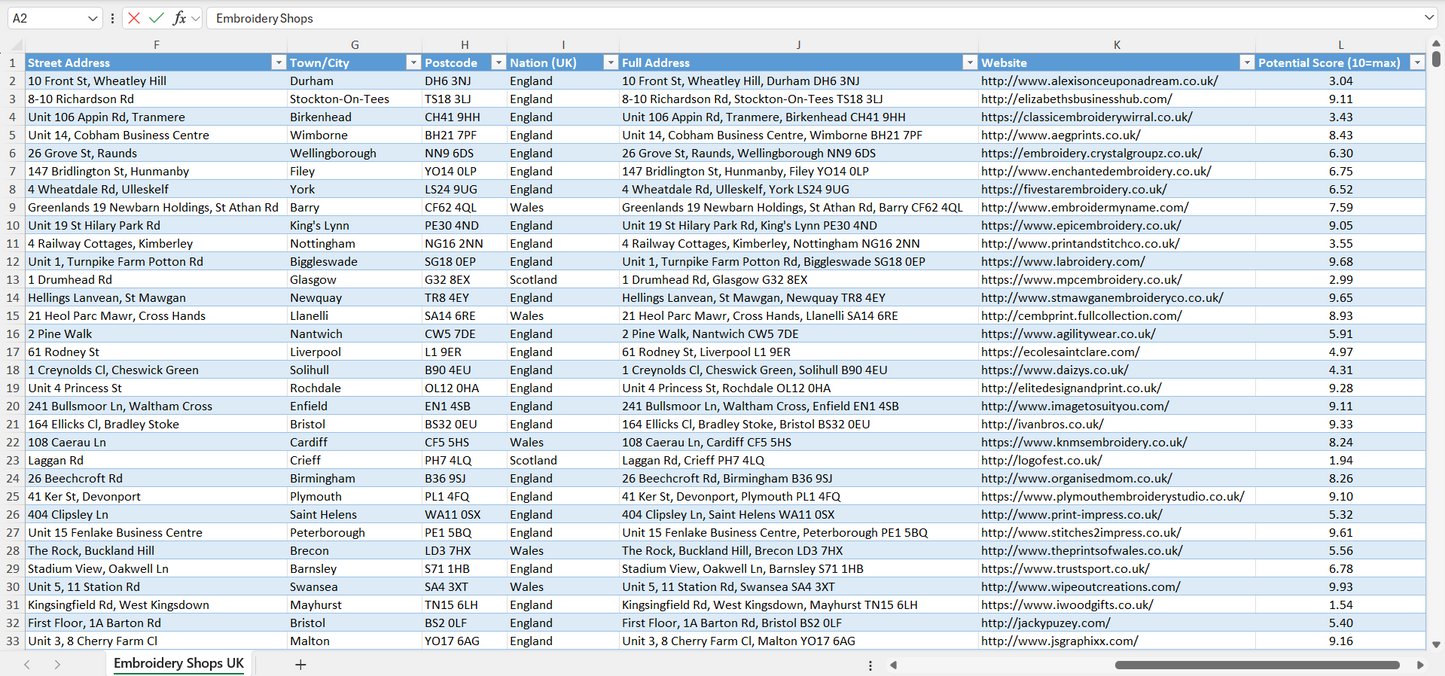Click the horizontal scrollbar right arrow
The height and width of the screenshot is (676, 1445).
click(1420, 664)
